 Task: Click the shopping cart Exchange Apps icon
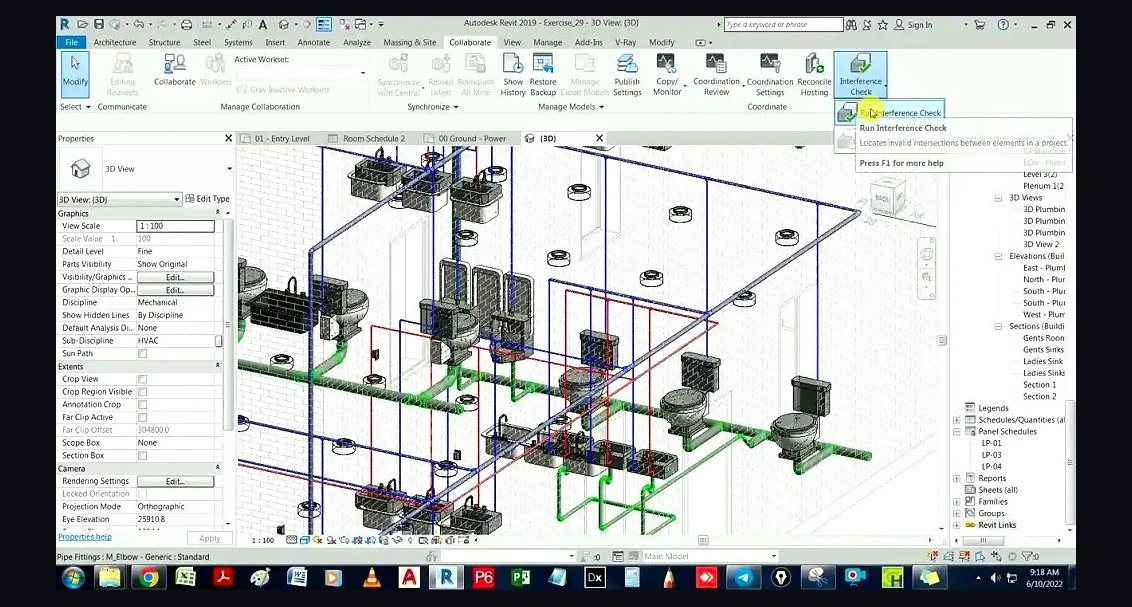point(980,25)
